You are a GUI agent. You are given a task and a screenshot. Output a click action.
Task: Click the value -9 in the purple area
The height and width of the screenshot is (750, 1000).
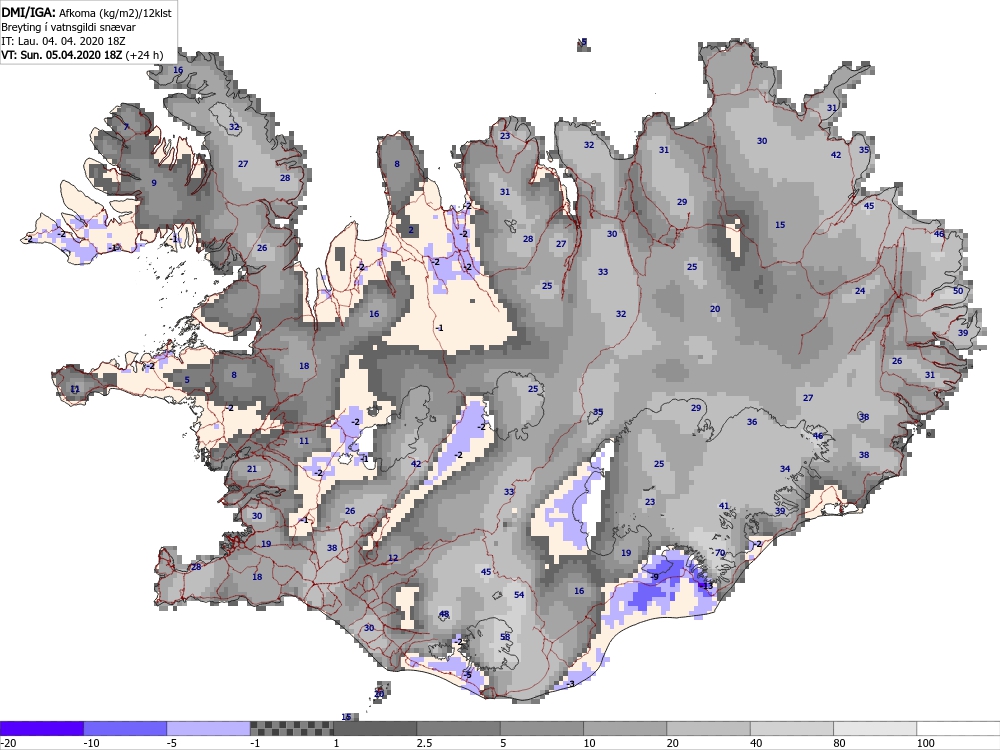tap(654, 577)
